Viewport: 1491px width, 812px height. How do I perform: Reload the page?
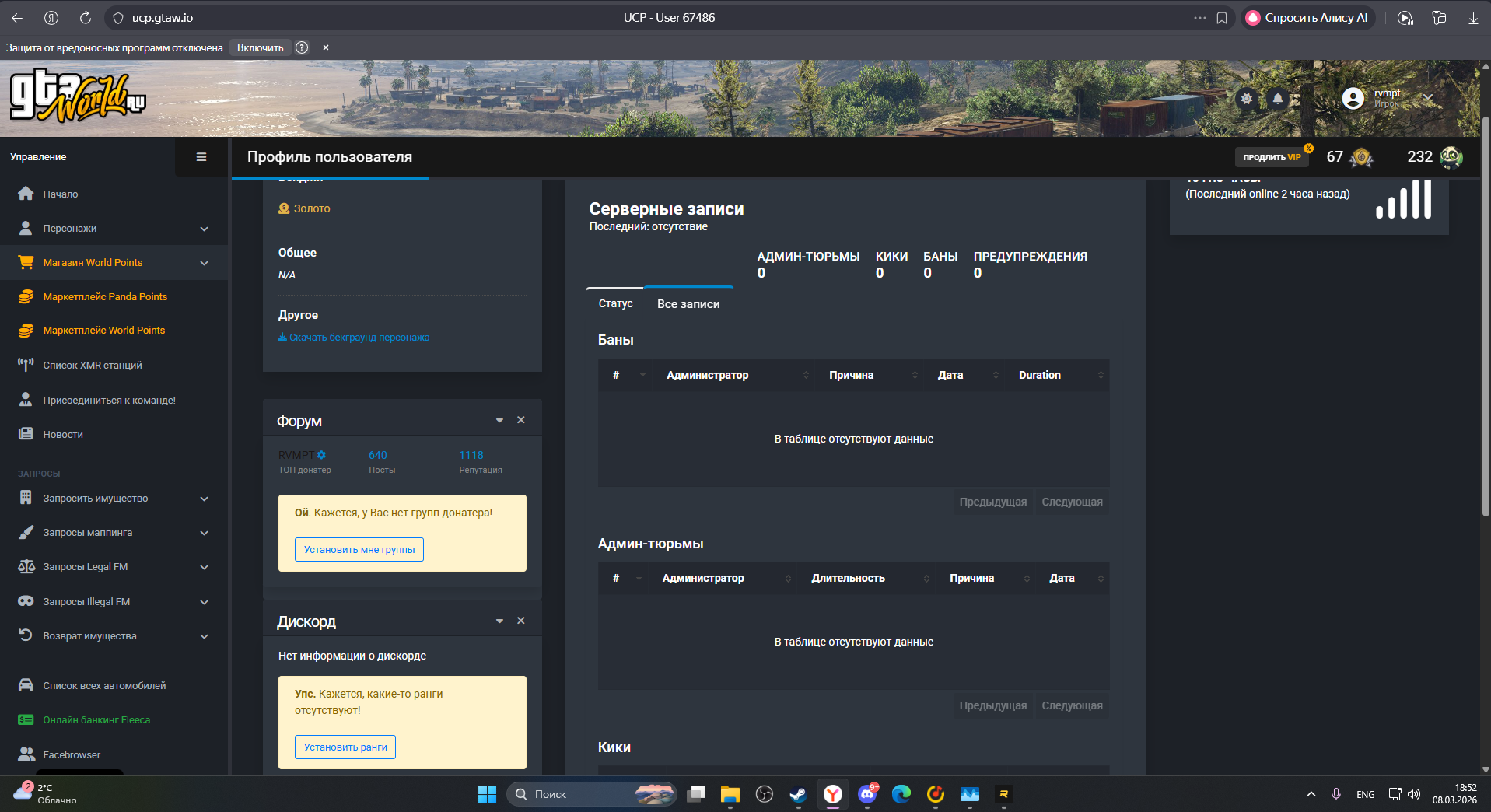[86, 18]
